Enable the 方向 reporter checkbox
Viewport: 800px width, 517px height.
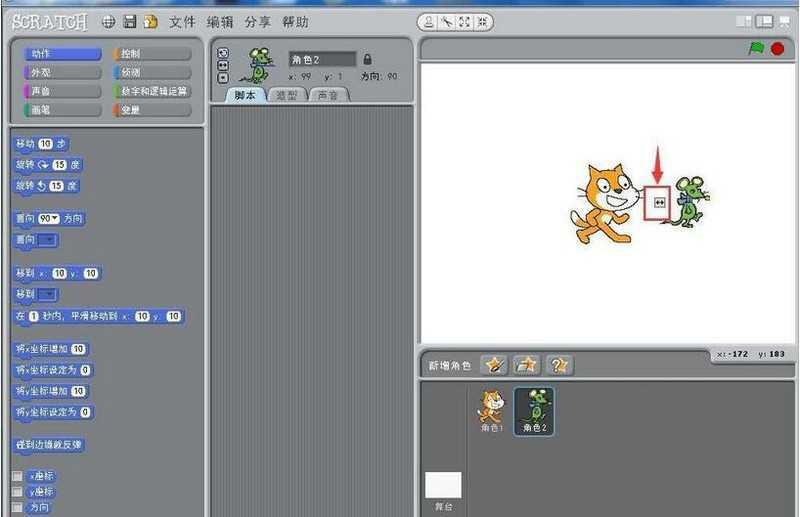click(x=16, y=507)
